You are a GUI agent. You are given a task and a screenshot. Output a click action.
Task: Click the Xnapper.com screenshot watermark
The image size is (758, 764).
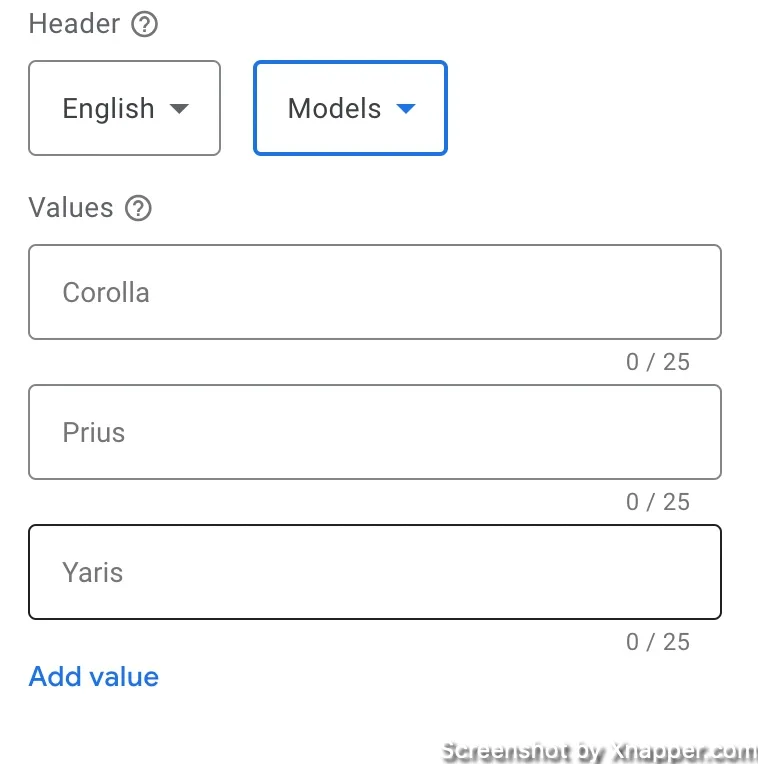point(599,751)
